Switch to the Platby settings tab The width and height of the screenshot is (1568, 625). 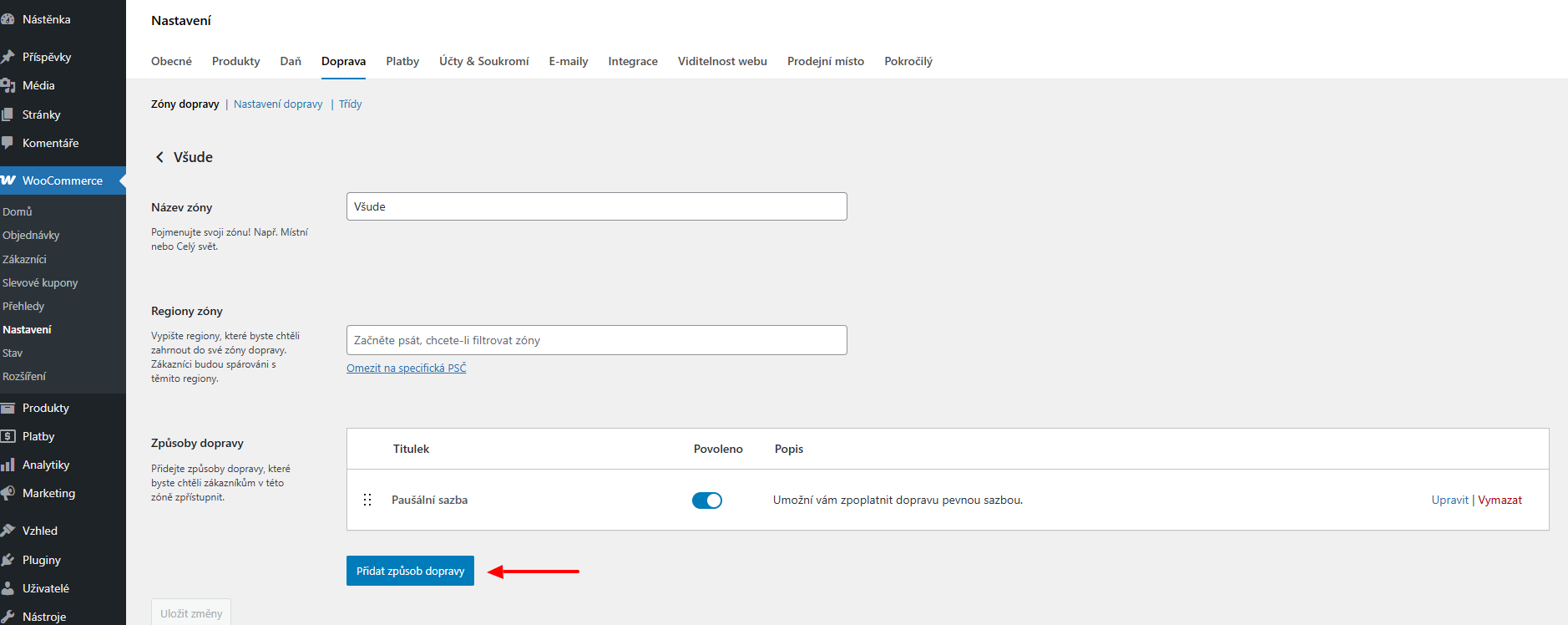point(402,61)
